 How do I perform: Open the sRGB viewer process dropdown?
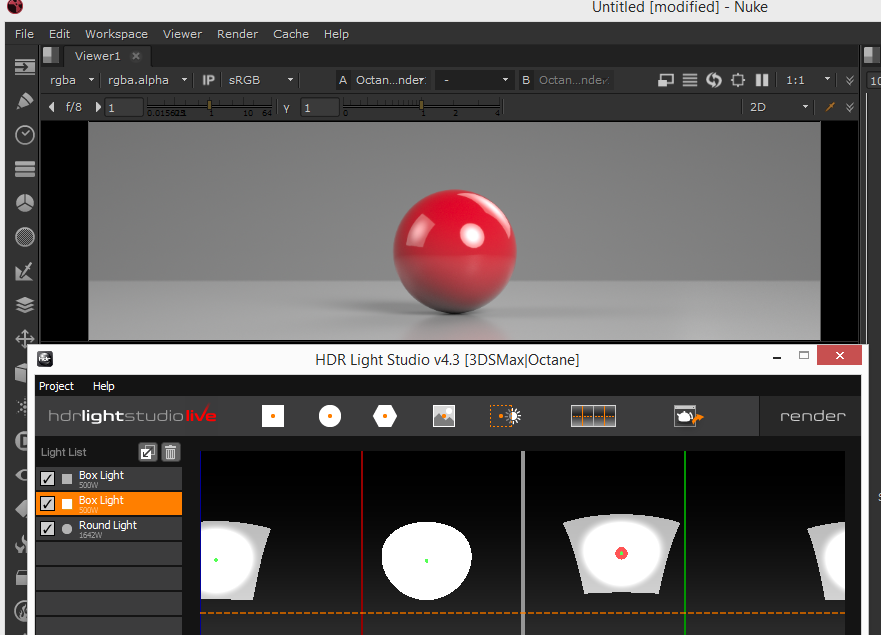point(261,80)
